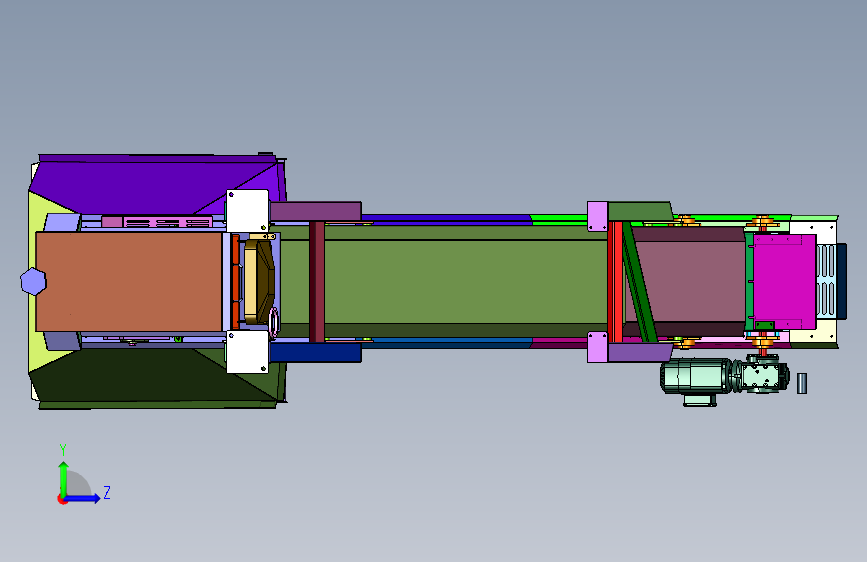Select the upper pink corner bracket

597,216
